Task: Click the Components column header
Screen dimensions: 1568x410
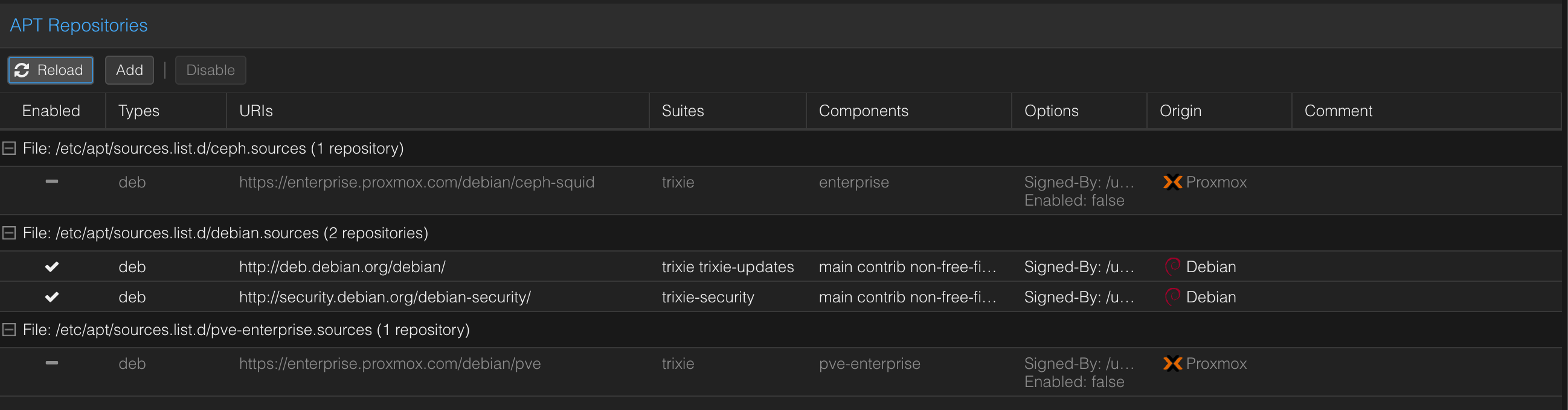Action: click(863, 111)
